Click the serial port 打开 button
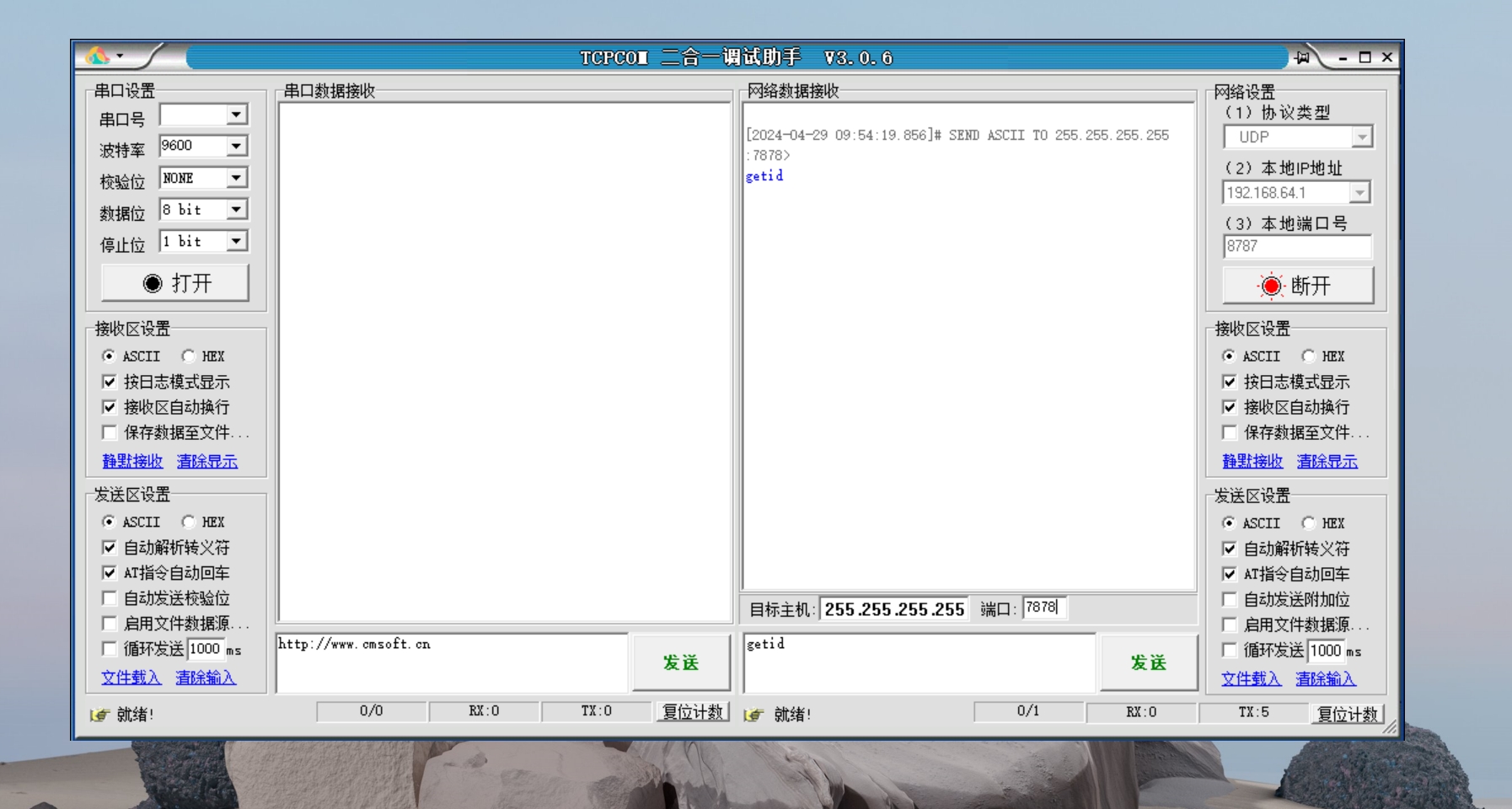This screenshot has height=809, width=1512. (175, 283)
